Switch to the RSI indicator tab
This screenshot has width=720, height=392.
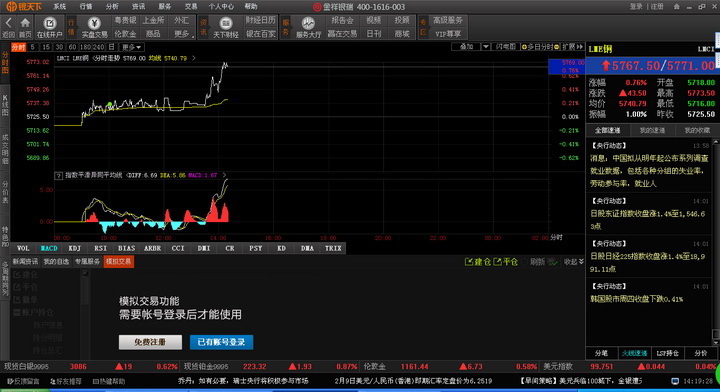pos(100,248)
